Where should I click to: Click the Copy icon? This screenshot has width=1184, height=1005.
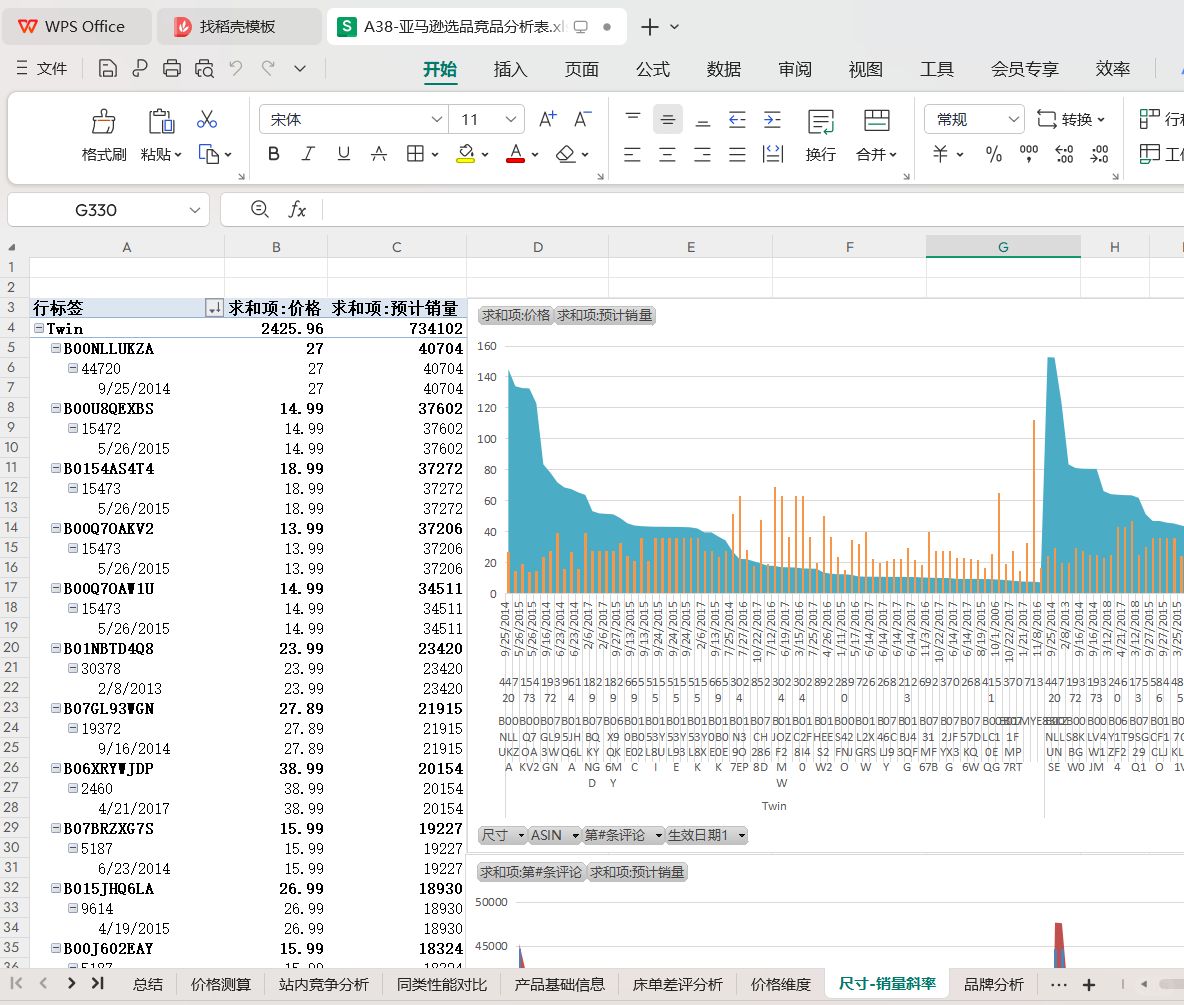point(208,154)
